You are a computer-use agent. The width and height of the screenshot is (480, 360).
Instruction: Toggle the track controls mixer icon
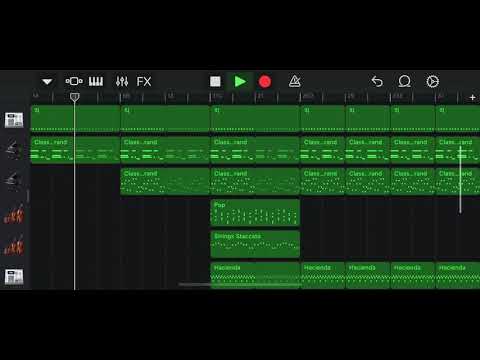pyautogui.click(x=122, y=81)
